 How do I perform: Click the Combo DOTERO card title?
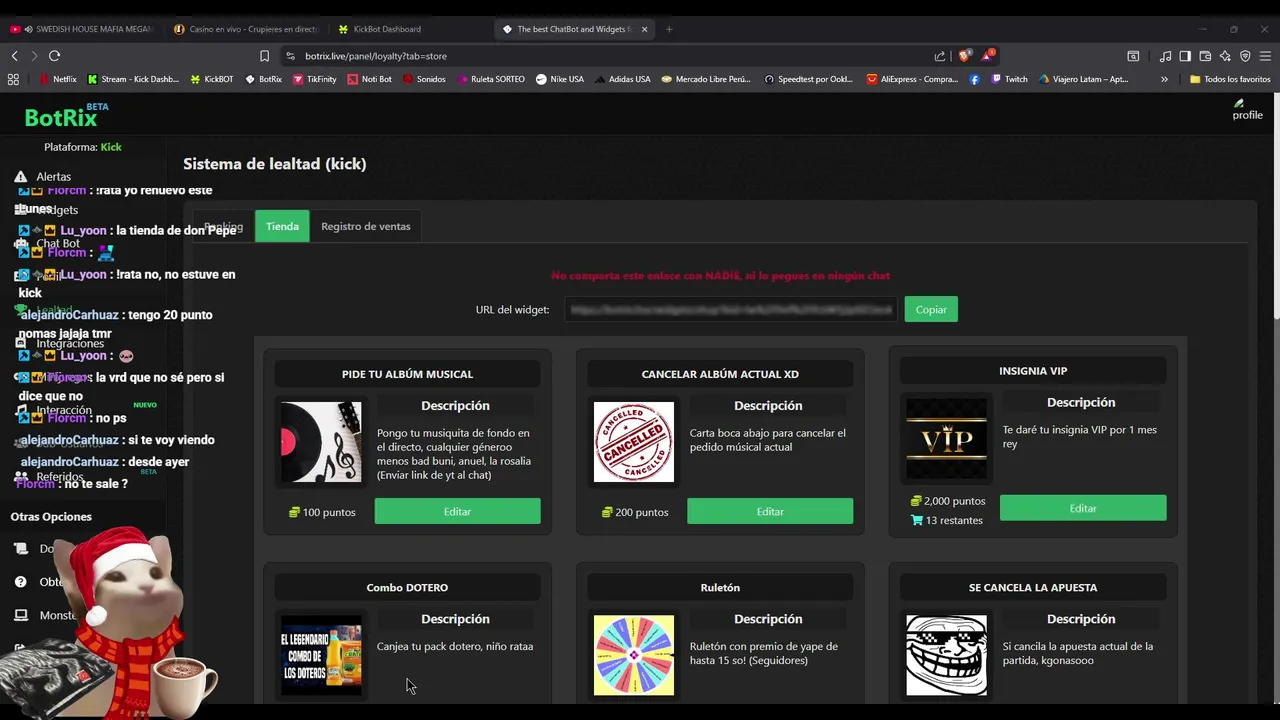pos(407,587)
